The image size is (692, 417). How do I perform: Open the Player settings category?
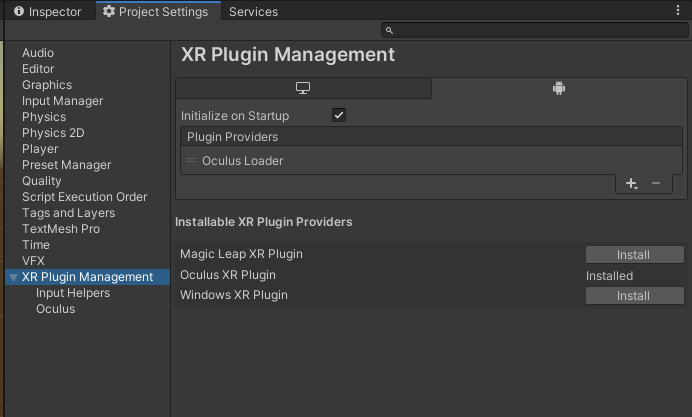[x=40, y=149]
